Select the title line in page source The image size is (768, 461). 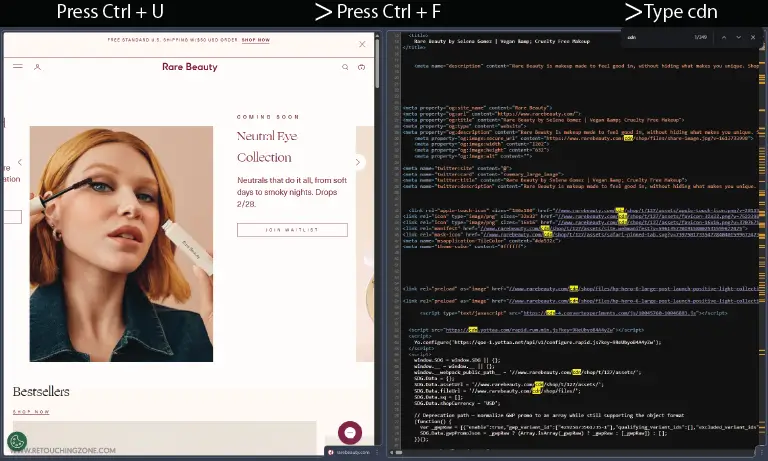[502, 42]
